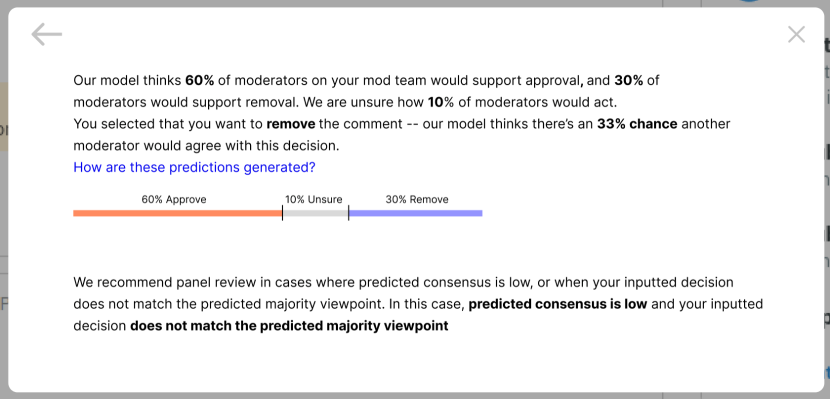Click 'moderator would agree with this decision' line
Viewport: 830px width, 399px height.
(206, 146)
